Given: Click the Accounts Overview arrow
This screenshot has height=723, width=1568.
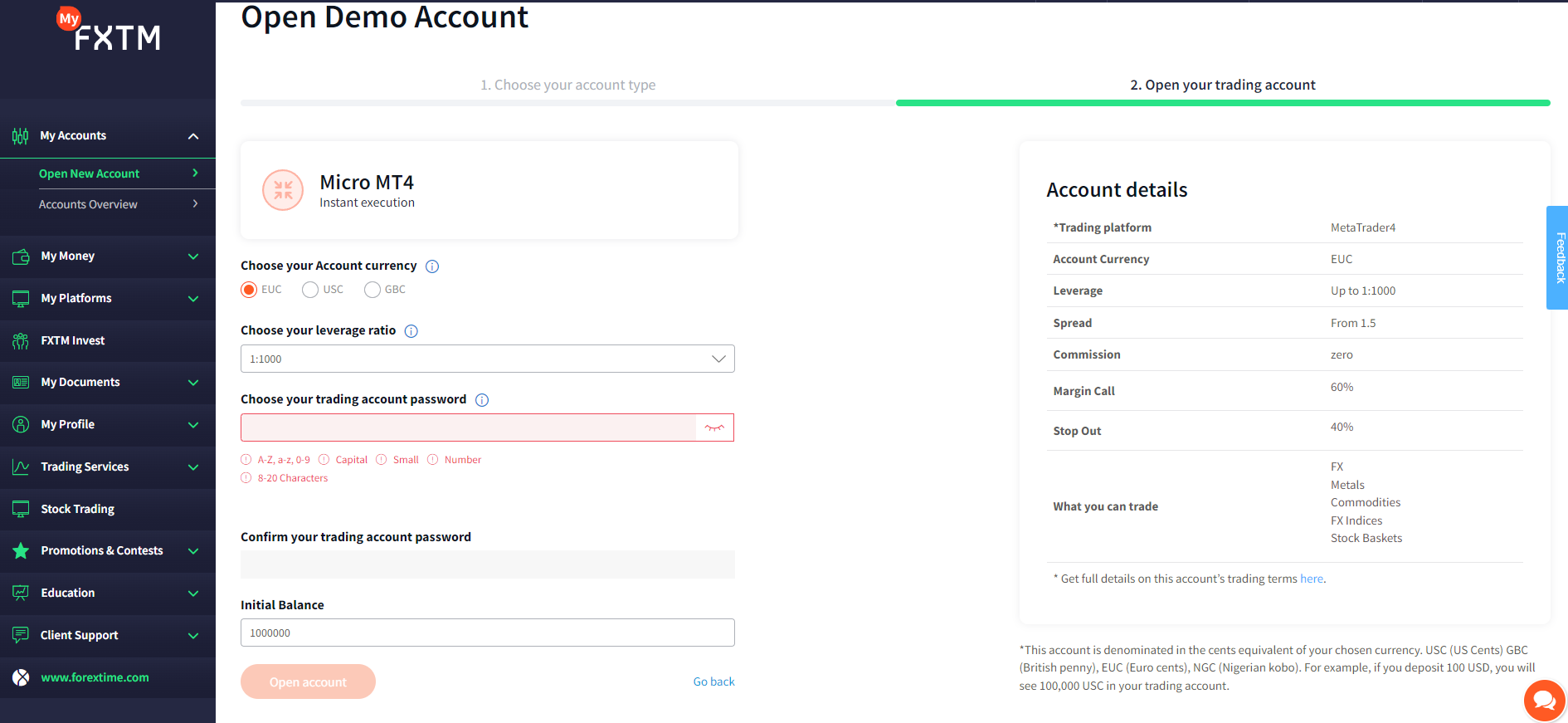Looking at the screenshot, I should pyautogui.click(x=195, y=203).
